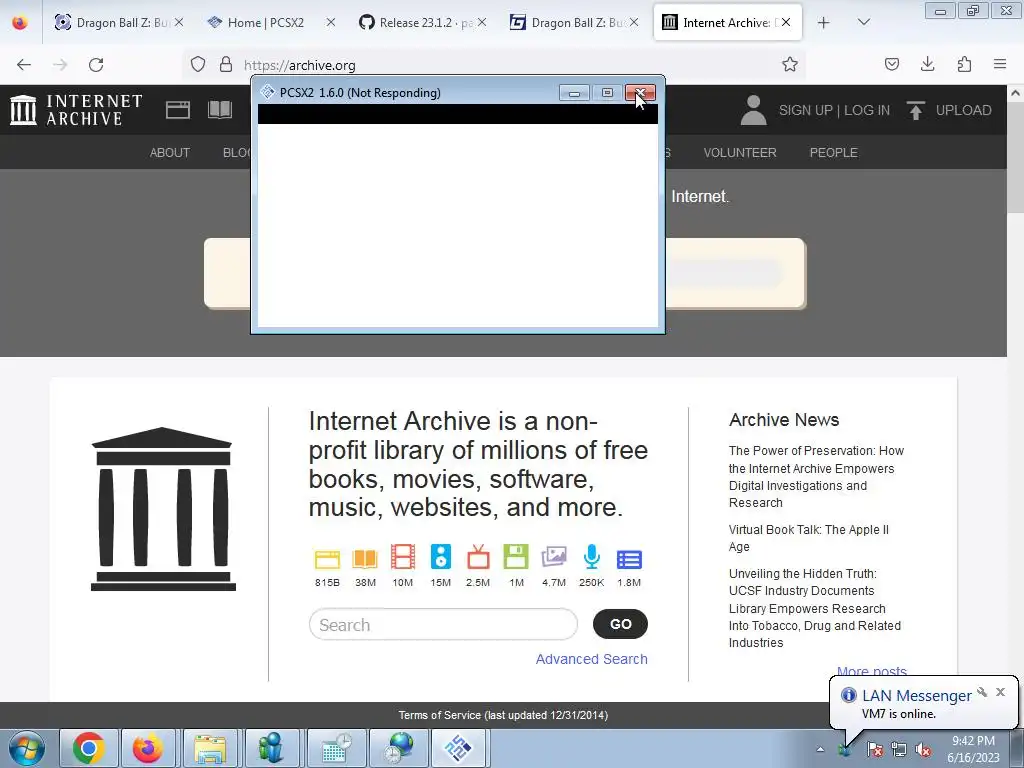Open the 38M texts book icon

tap(365, 559)
